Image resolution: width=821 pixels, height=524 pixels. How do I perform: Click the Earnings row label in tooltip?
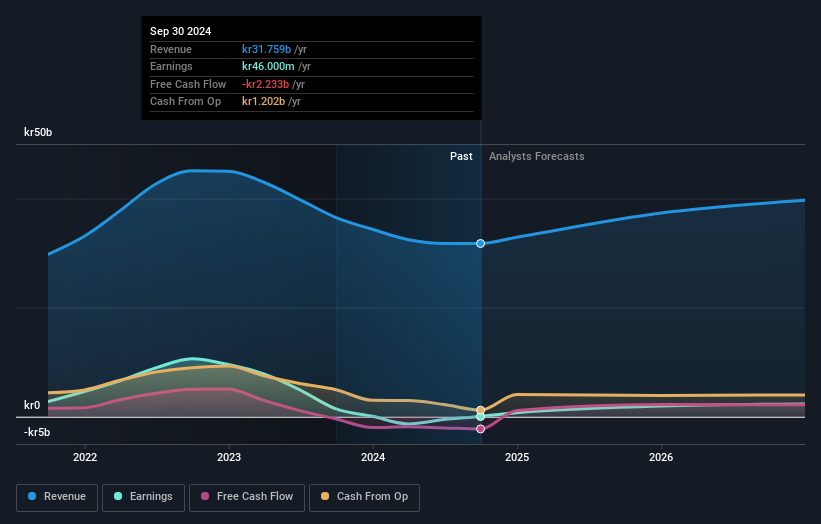point(171,66)
